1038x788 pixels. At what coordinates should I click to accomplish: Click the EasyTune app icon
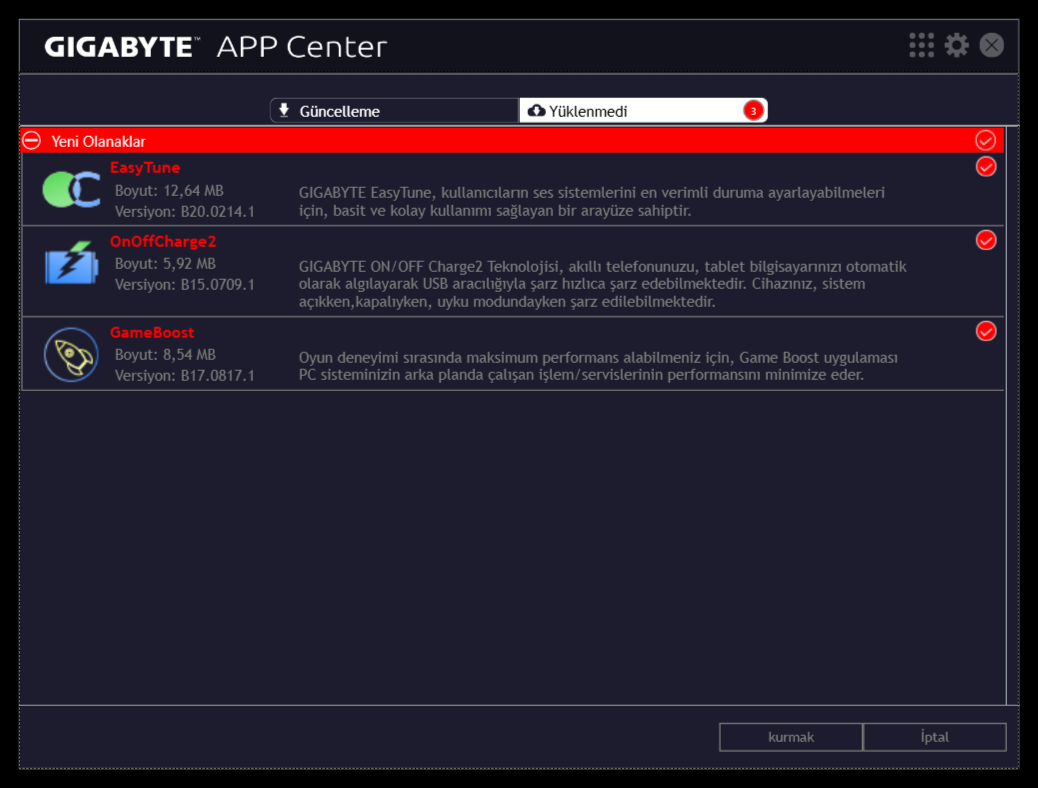[71, 190]
